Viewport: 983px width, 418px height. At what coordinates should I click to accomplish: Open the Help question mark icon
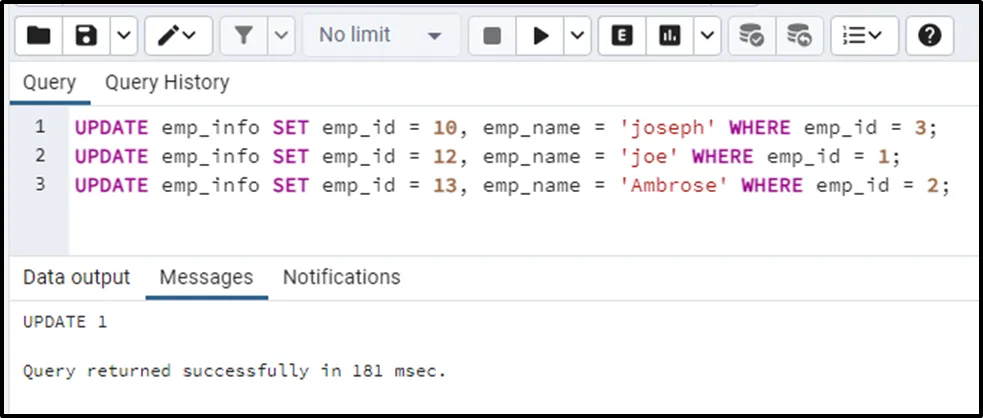point(929,36)
